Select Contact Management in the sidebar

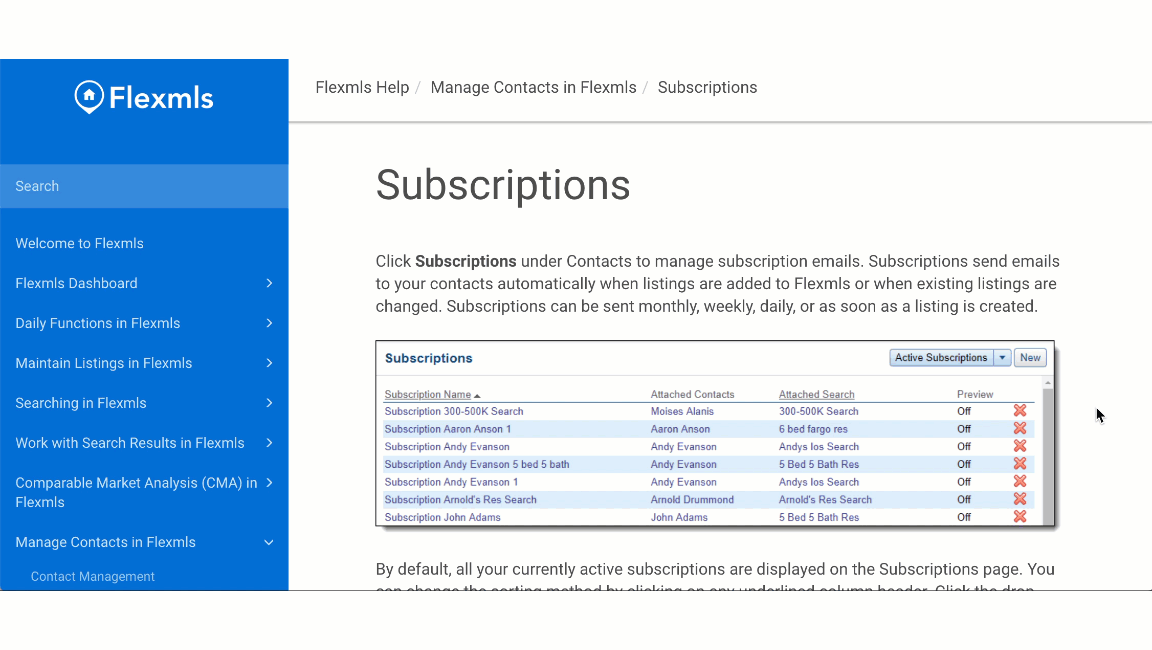[93, 576]
